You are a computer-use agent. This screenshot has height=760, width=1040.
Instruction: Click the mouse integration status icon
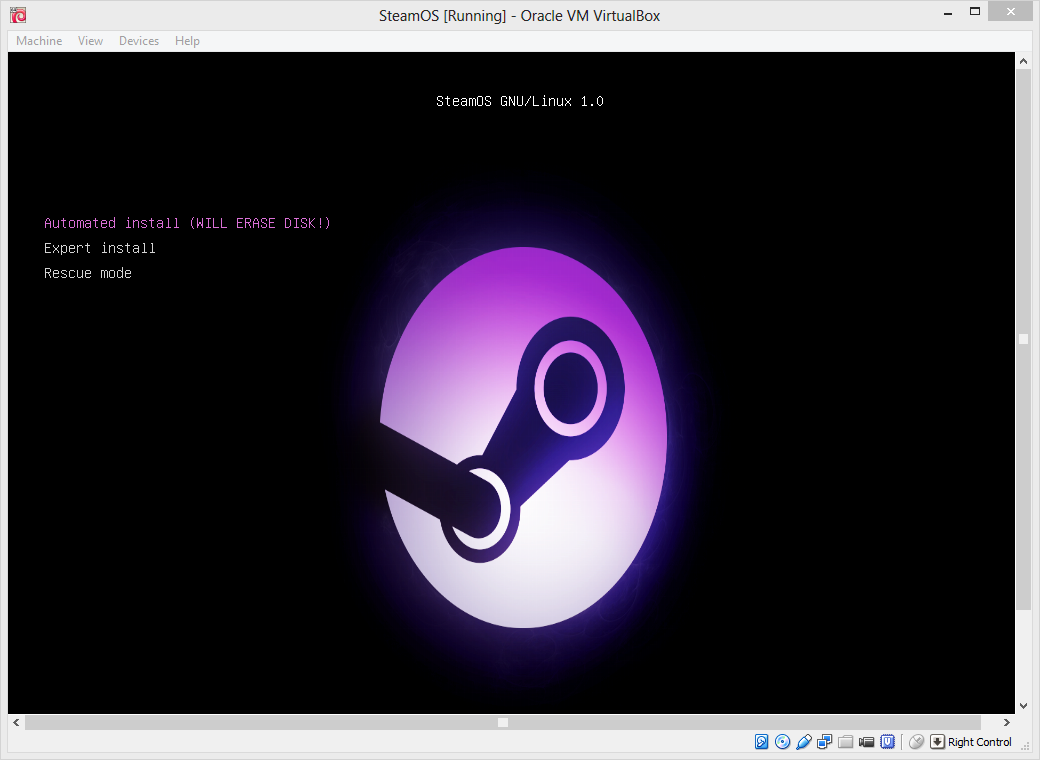(x=917, y=741)
